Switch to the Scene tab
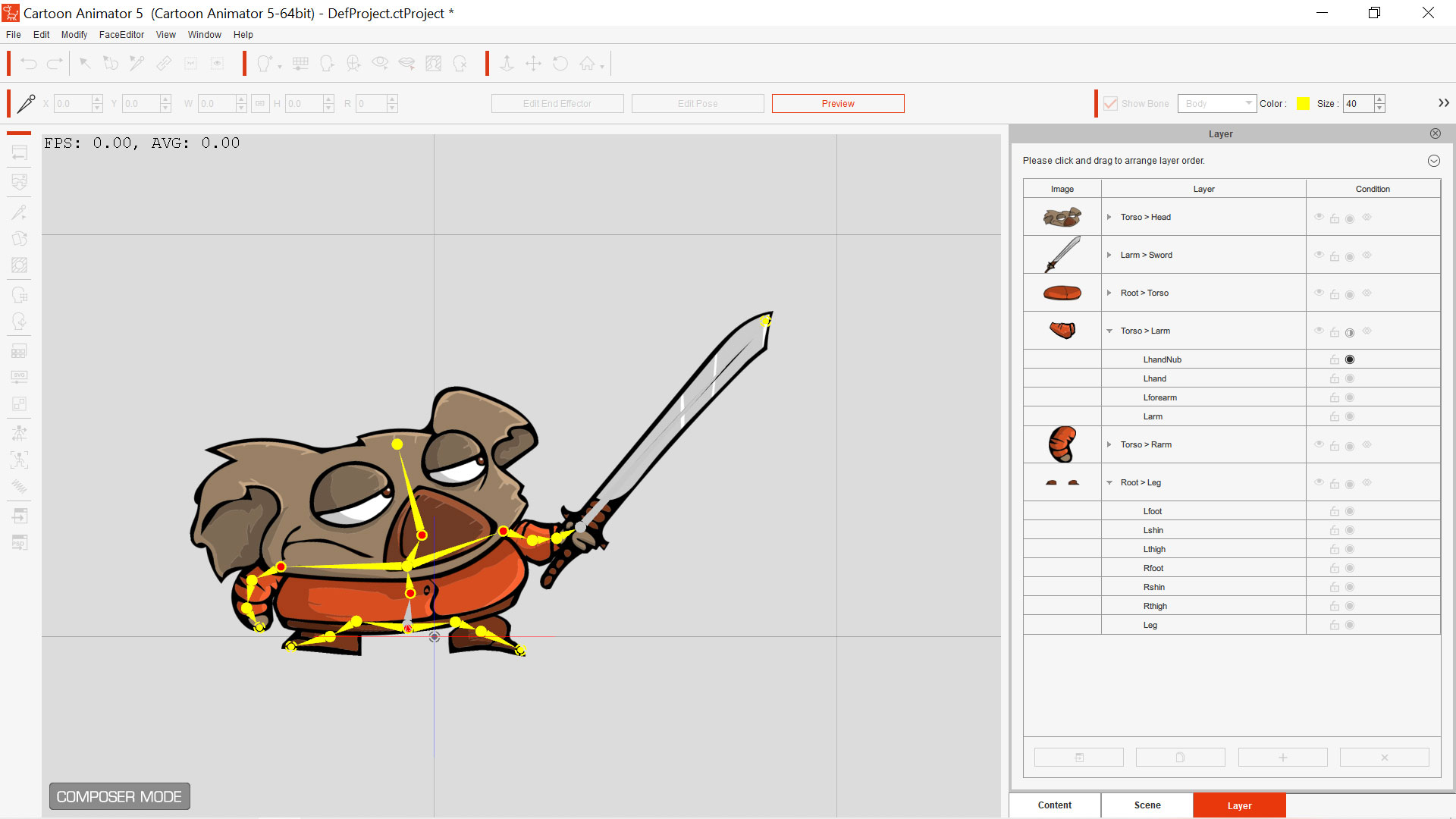 (1147, 805)
